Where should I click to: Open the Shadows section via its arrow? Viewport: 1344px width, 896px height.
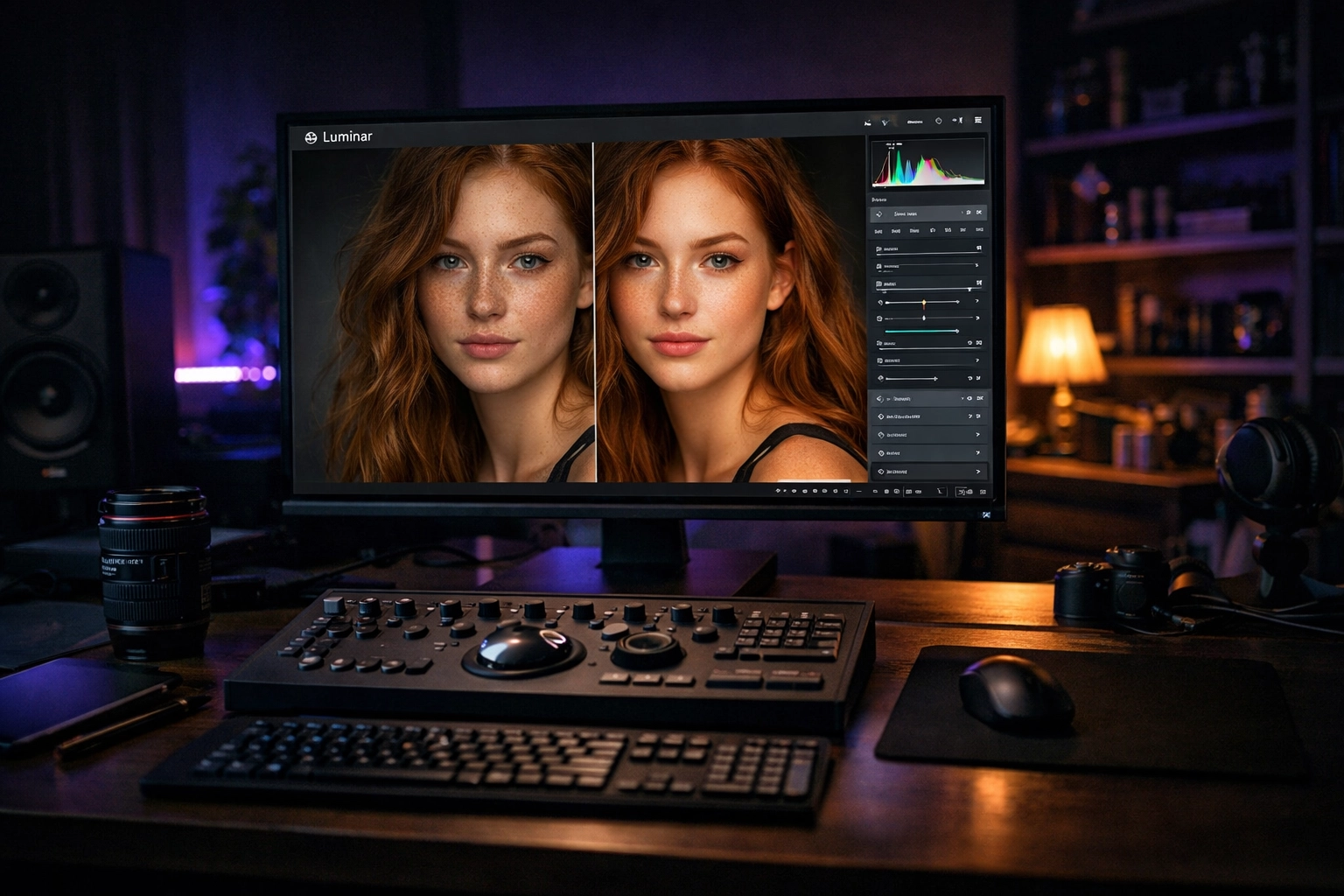click(x=977, y=435)
